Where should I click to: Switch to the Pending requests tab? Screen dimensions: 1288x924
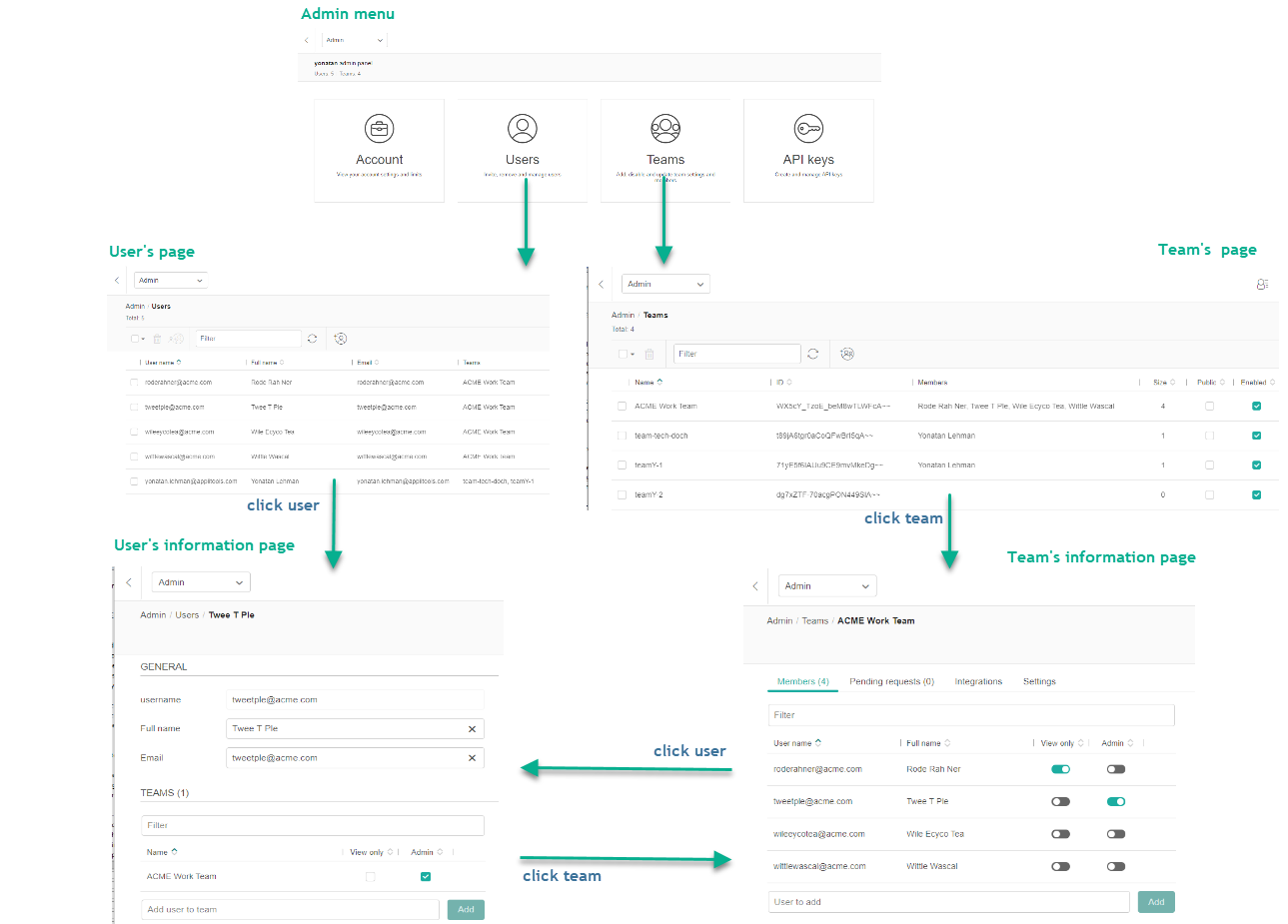coord(891,681)
